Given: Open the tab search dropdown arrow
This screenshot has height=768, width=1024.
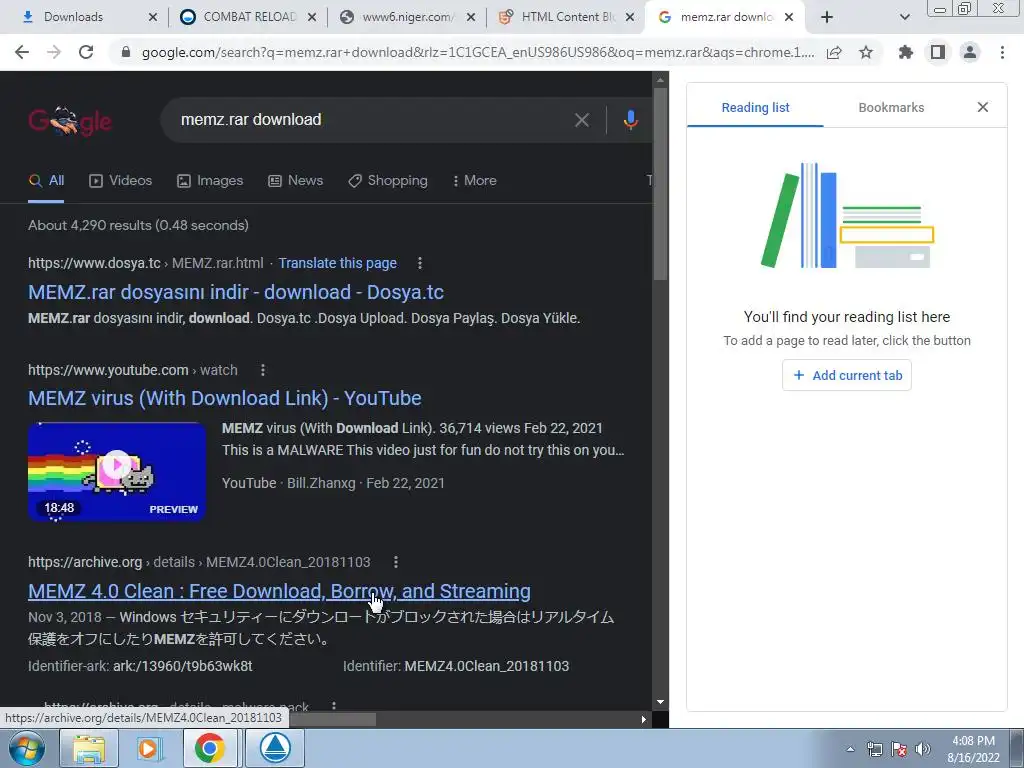Looking at the screenshot, I should tap(904, 17).
